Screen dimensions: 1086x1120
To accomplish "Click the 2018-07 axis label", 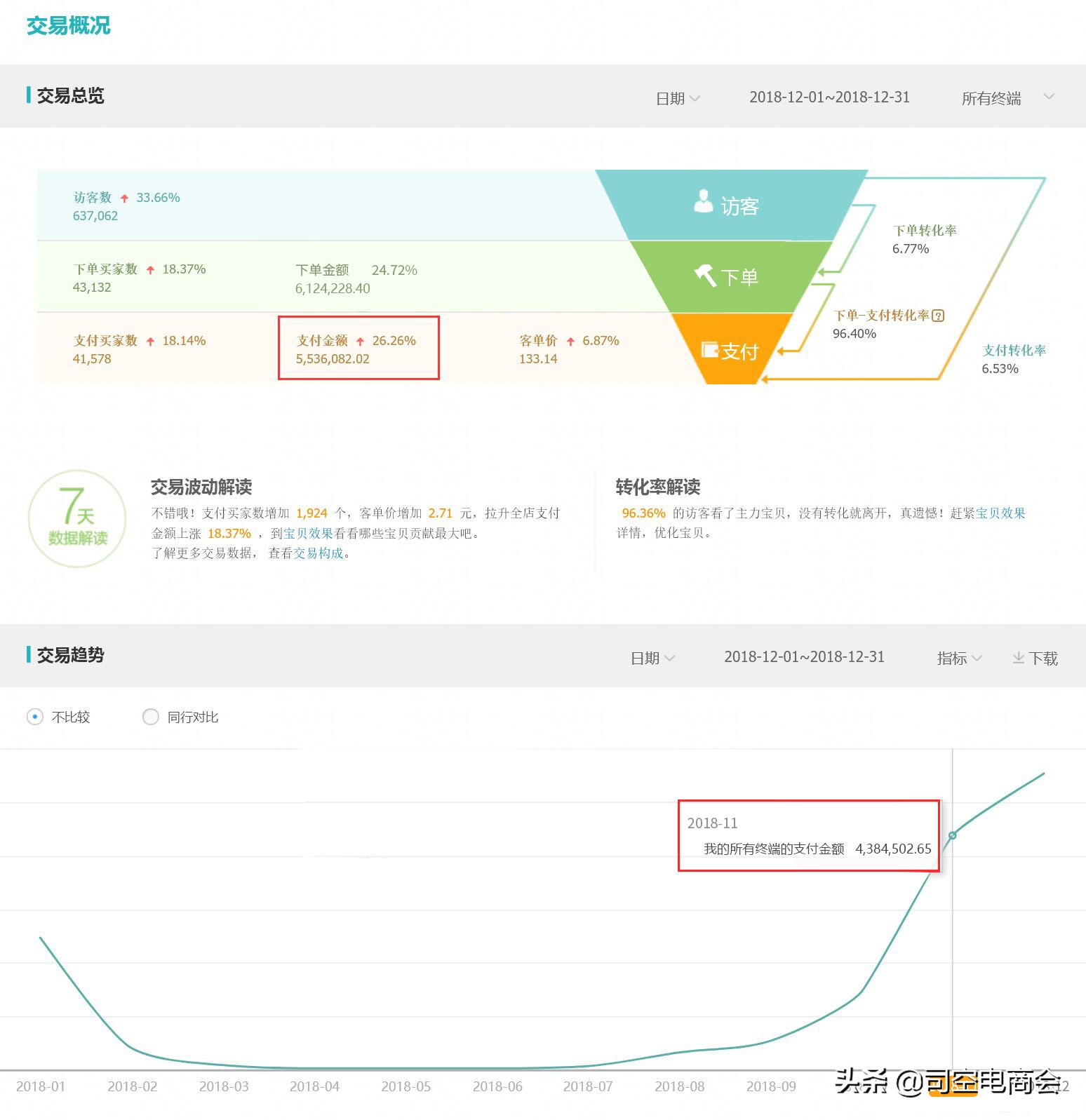I will (588, 1086).
